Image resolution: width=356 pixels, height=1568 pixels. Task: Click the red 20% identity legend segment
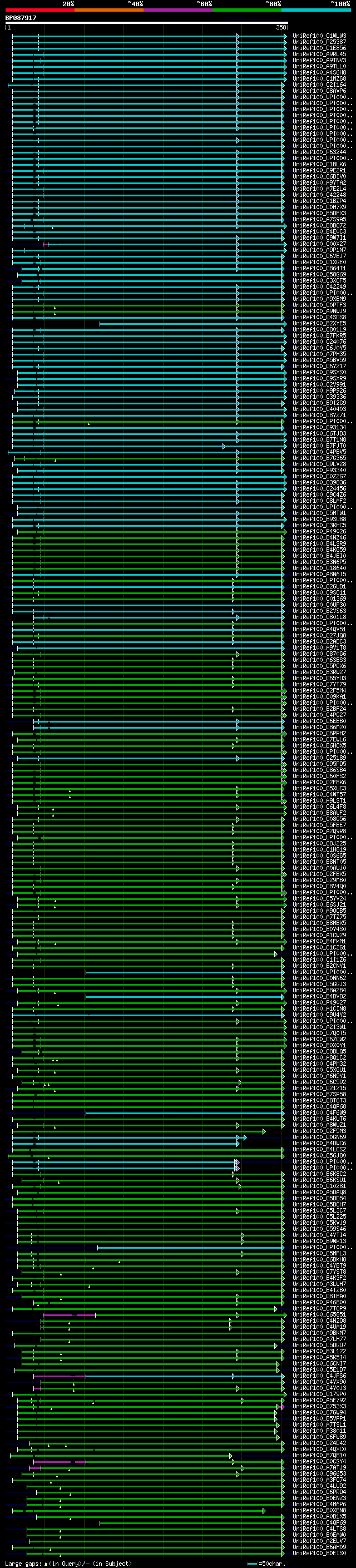pos(39,10)
